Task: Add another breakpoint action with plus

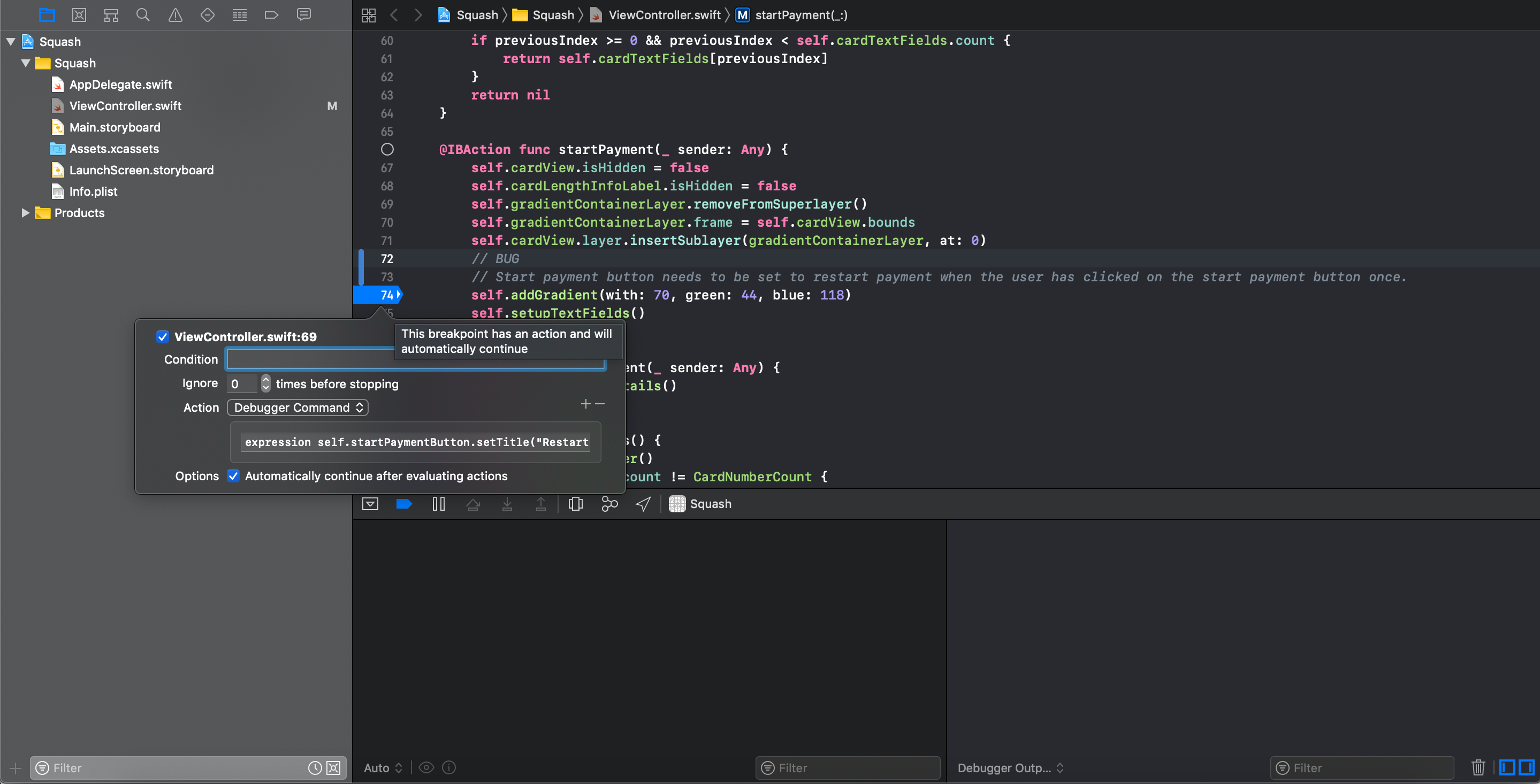Action: 585,404
